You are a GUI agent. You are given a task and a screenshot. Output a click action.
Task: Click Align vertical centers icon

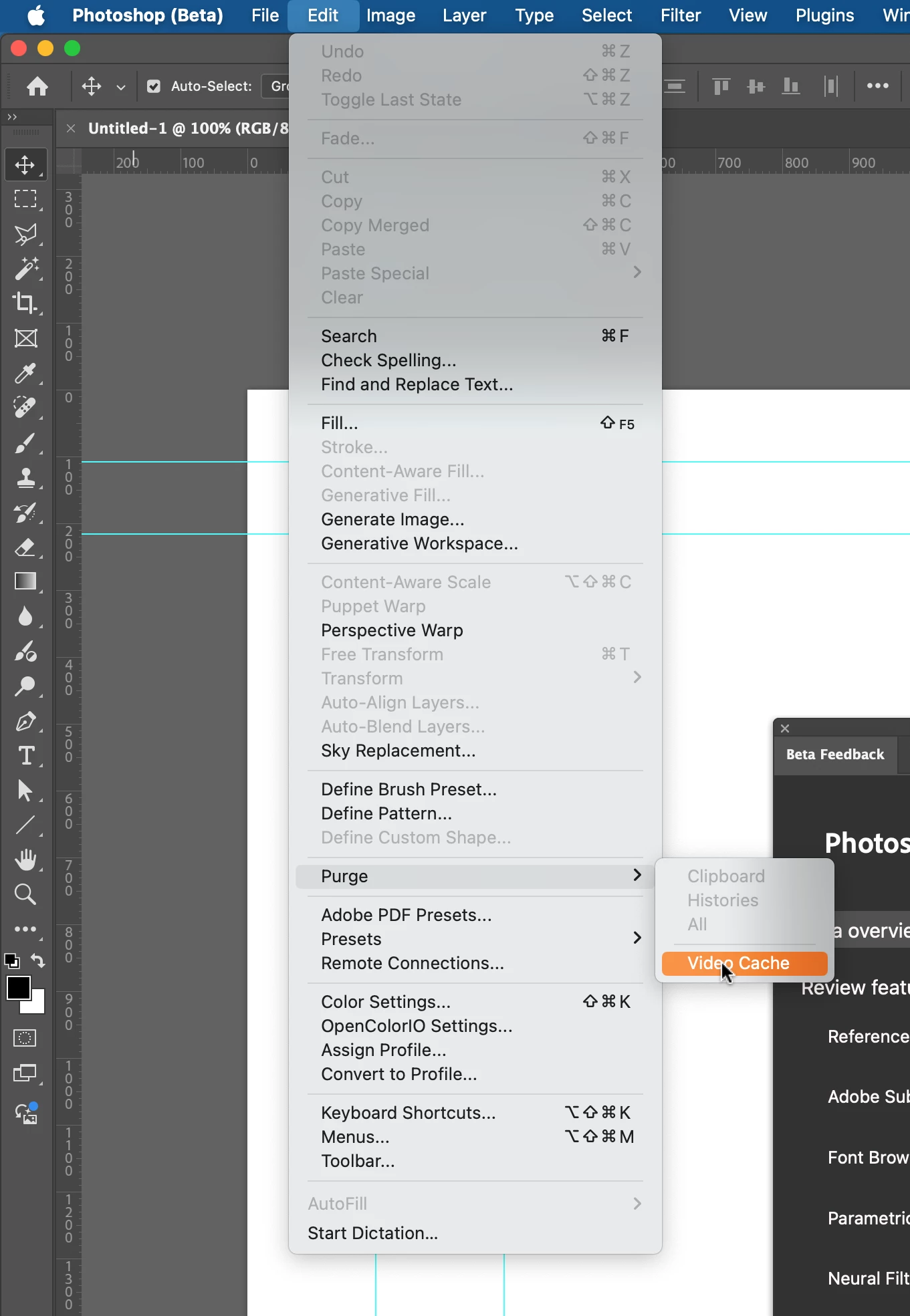(x=756, y=86)
